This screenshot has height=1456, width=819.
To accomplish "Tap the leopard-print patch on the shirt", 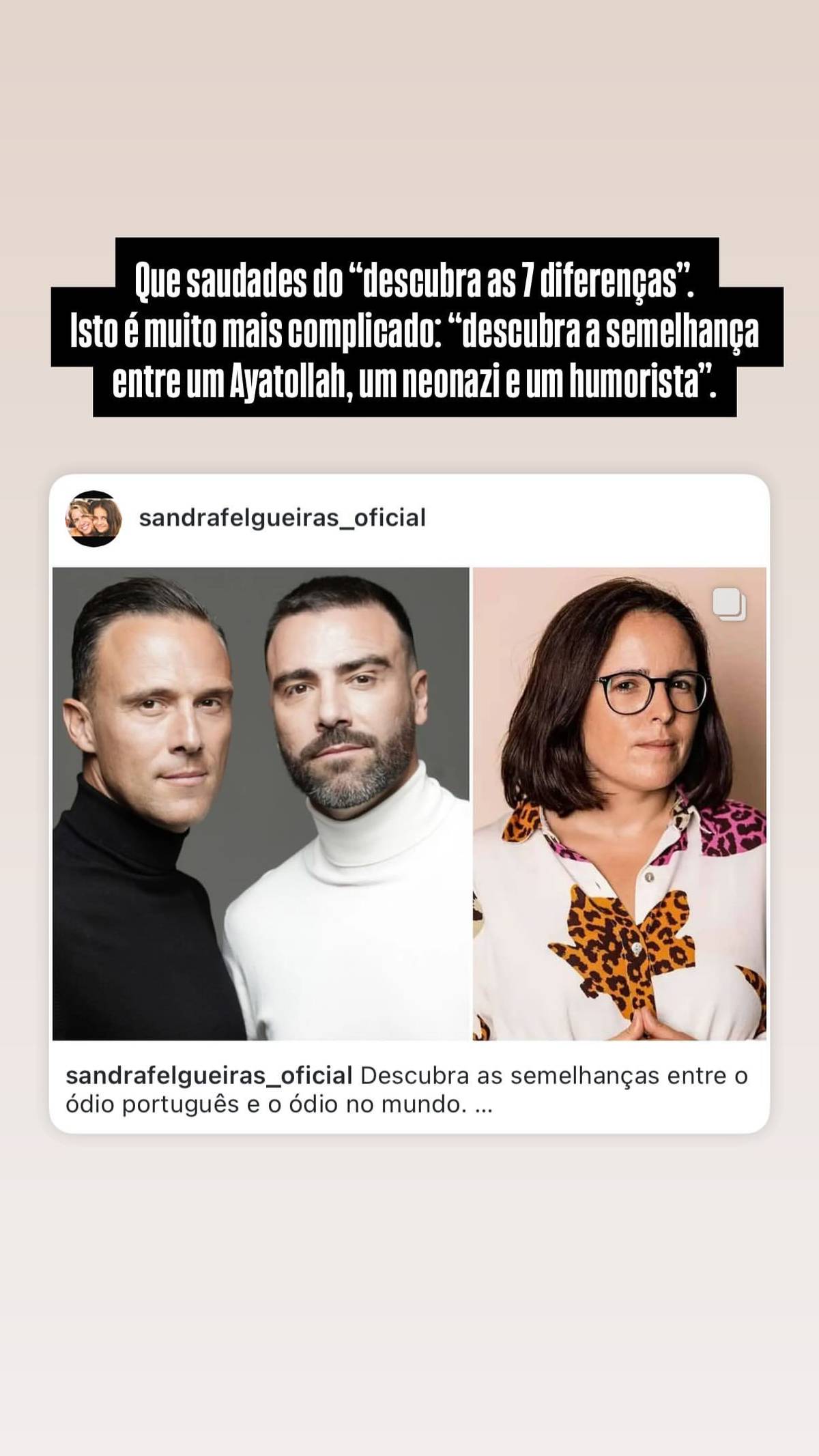I will pyautogui.click(x=620, y=941).
